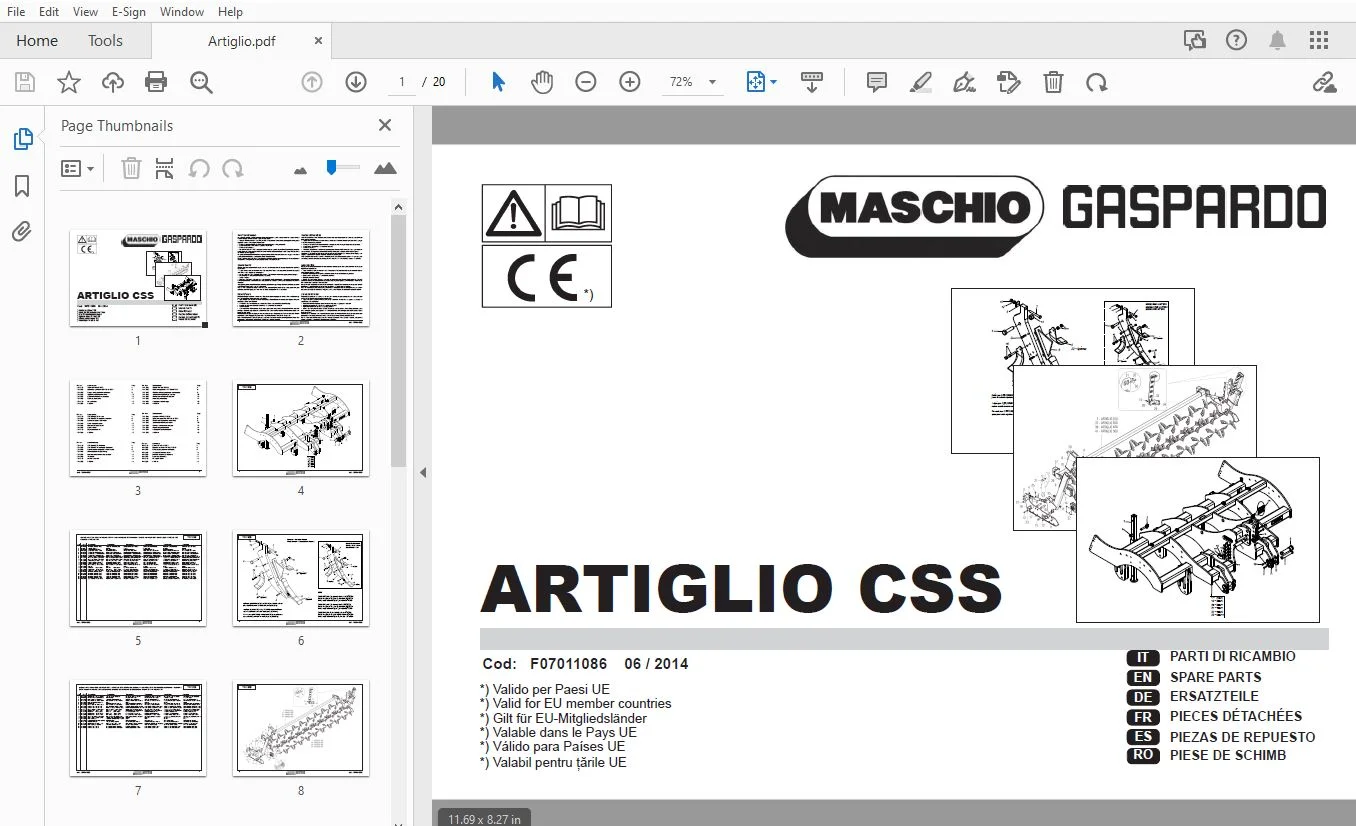The width and height of the screenshot is (1356, 826).
Task: Open the Help menu in menu bar
Action: click(230, 12)
